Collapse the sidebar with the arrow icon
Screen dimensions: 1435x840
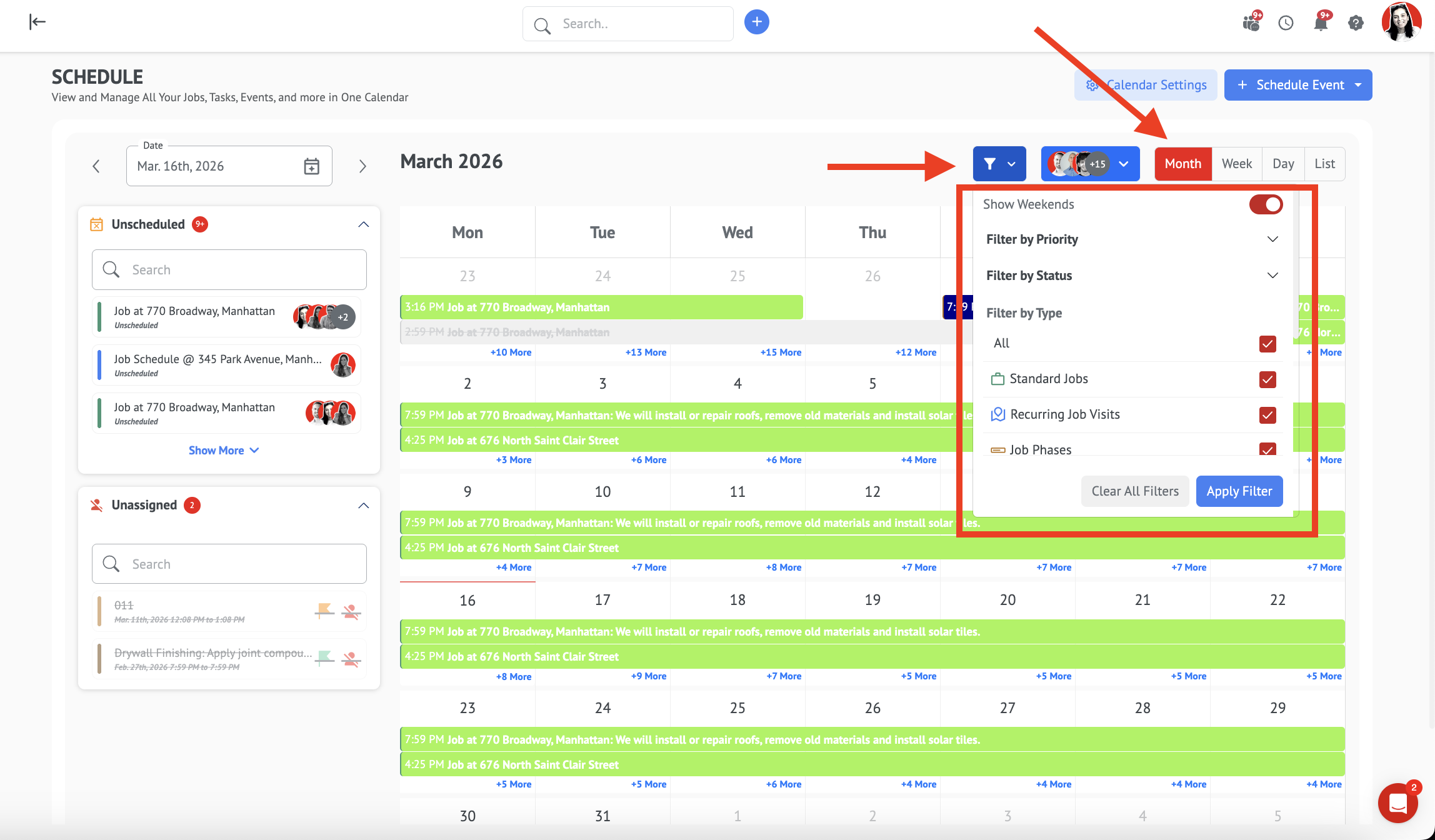pyautogui.click(x=37, y=22)
